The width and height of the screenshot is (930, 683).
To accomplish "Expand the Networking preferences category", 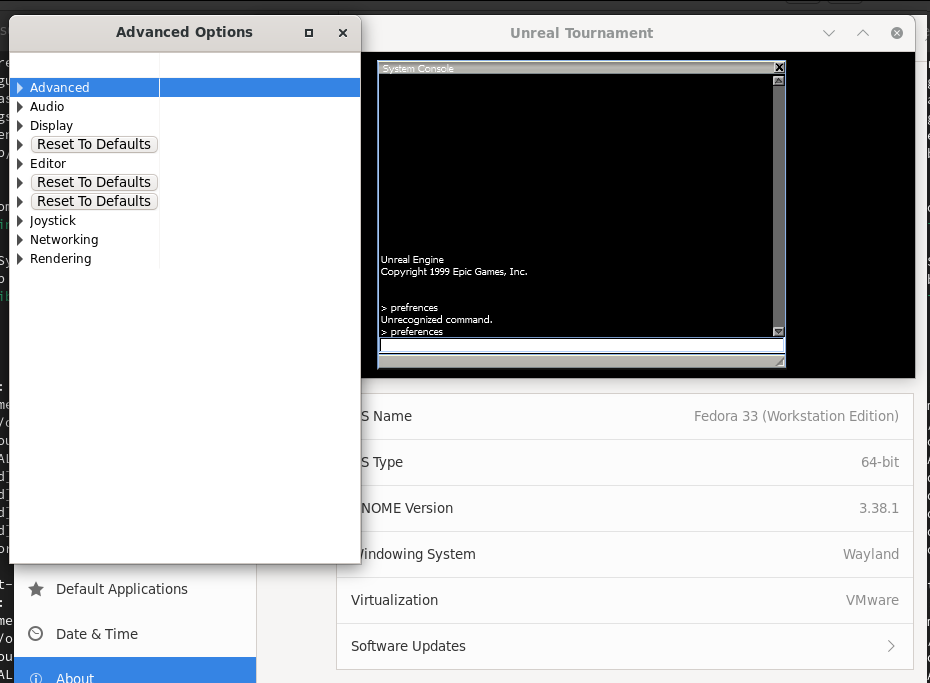I will pyautogui.click(x=18, y=239).
